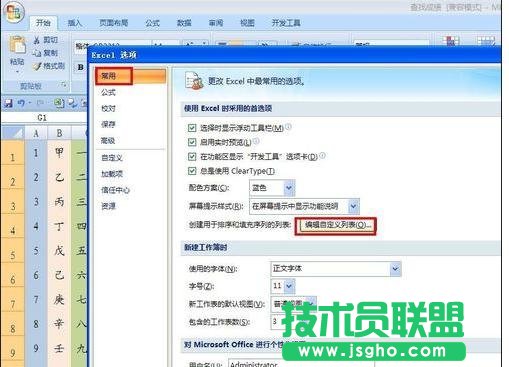Switch to the 数据 ribbon tab
Viewport: 509px width, 367px height.
pos(184,23)
